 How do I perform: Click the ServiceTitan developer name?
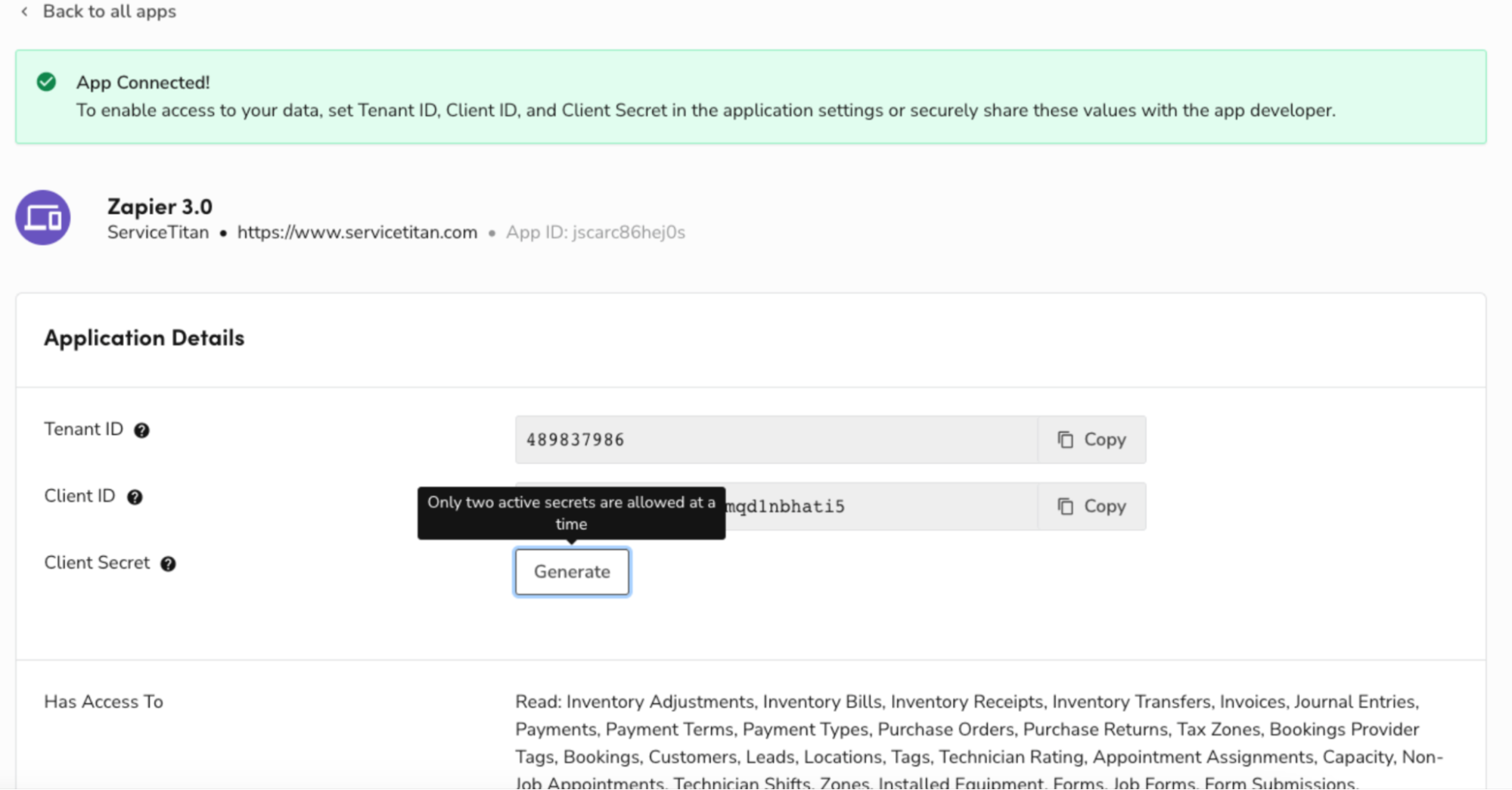click(x=157, y=232)
